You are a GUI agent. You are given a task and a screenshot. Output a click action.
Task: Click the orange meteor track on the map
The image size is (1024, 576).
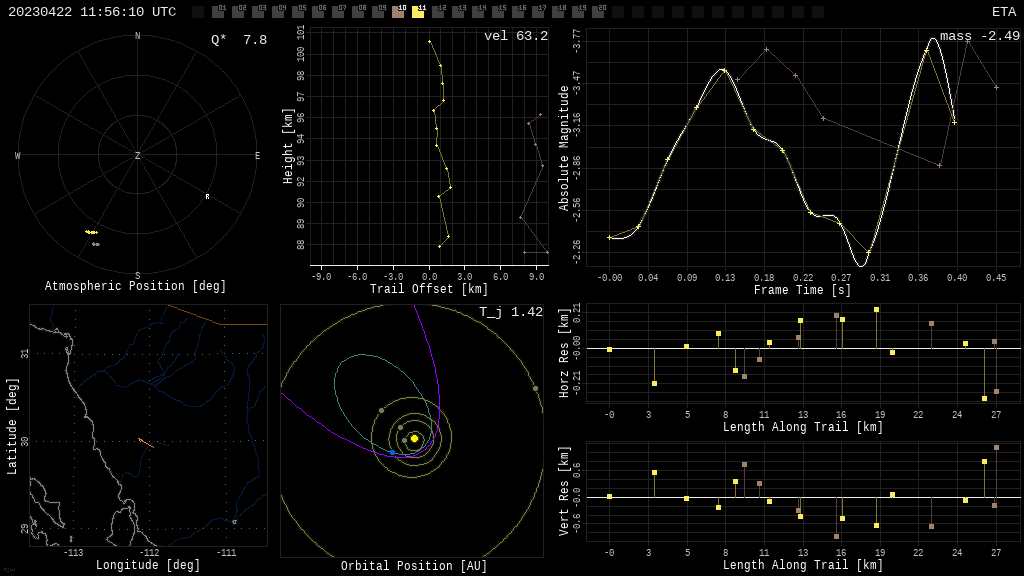click(146, 443)
